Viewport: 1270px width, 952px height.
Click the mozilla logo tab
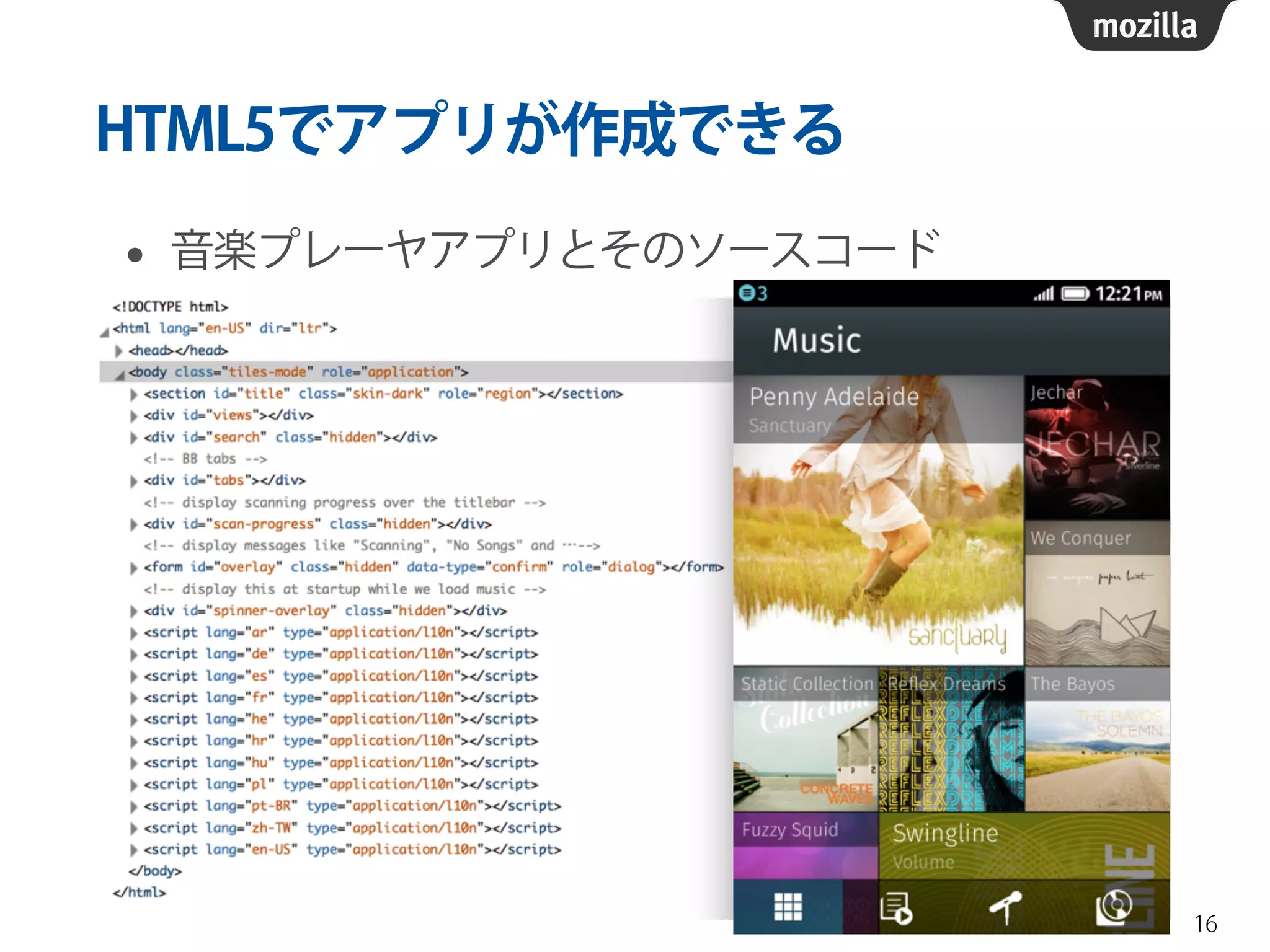[x=1145, y=25]
